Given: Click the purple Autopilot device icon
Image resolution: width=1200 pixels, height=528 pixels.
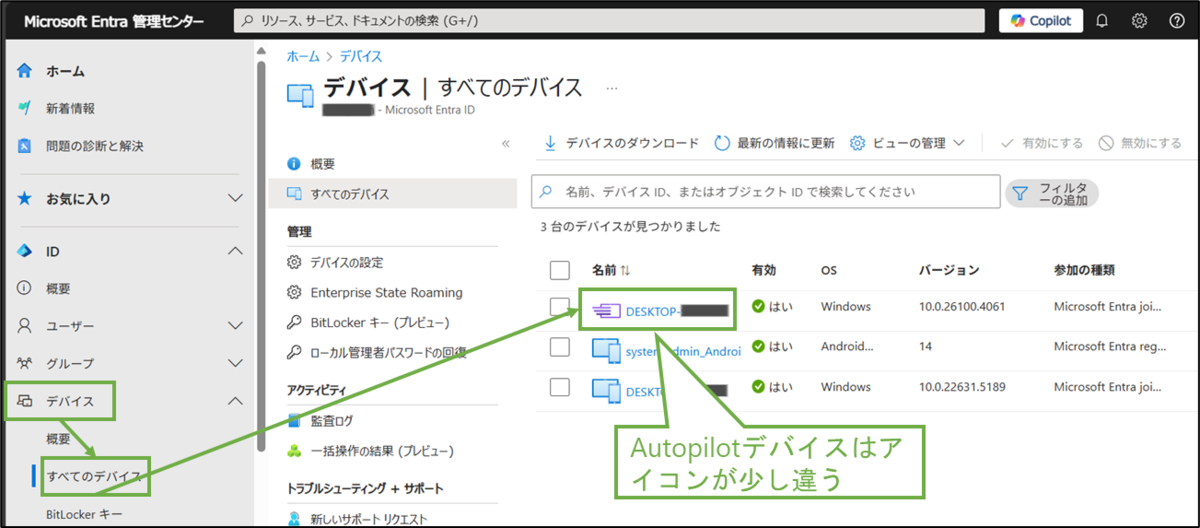Looking at the screenshot, I should [606, 310].
